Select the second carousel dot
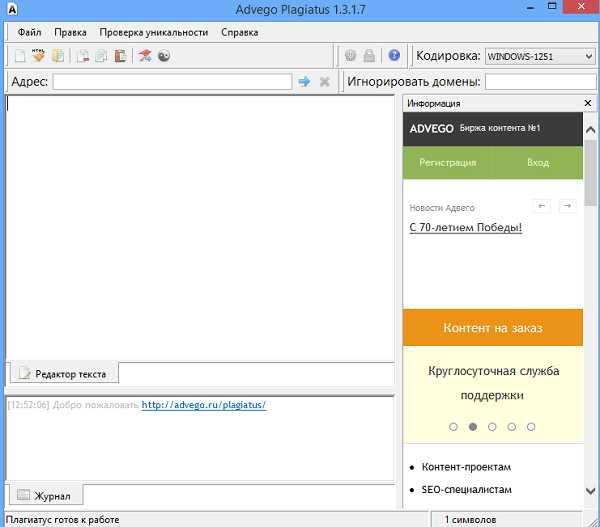This screenshot has width=600, height=527. pos(473,427)
